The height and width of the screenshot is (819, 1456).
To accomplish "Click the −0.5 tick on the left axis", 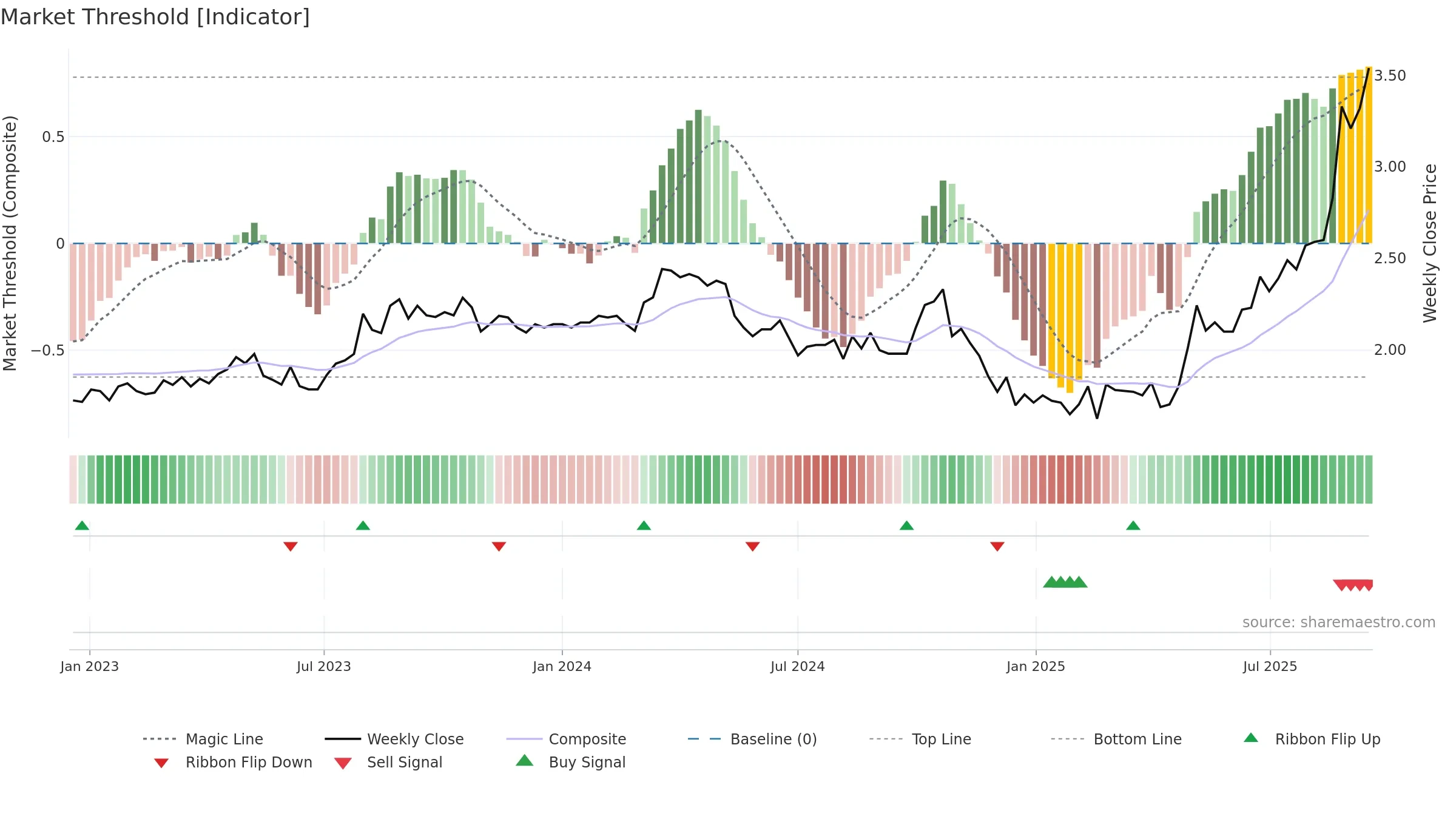I will coord(48,351).
